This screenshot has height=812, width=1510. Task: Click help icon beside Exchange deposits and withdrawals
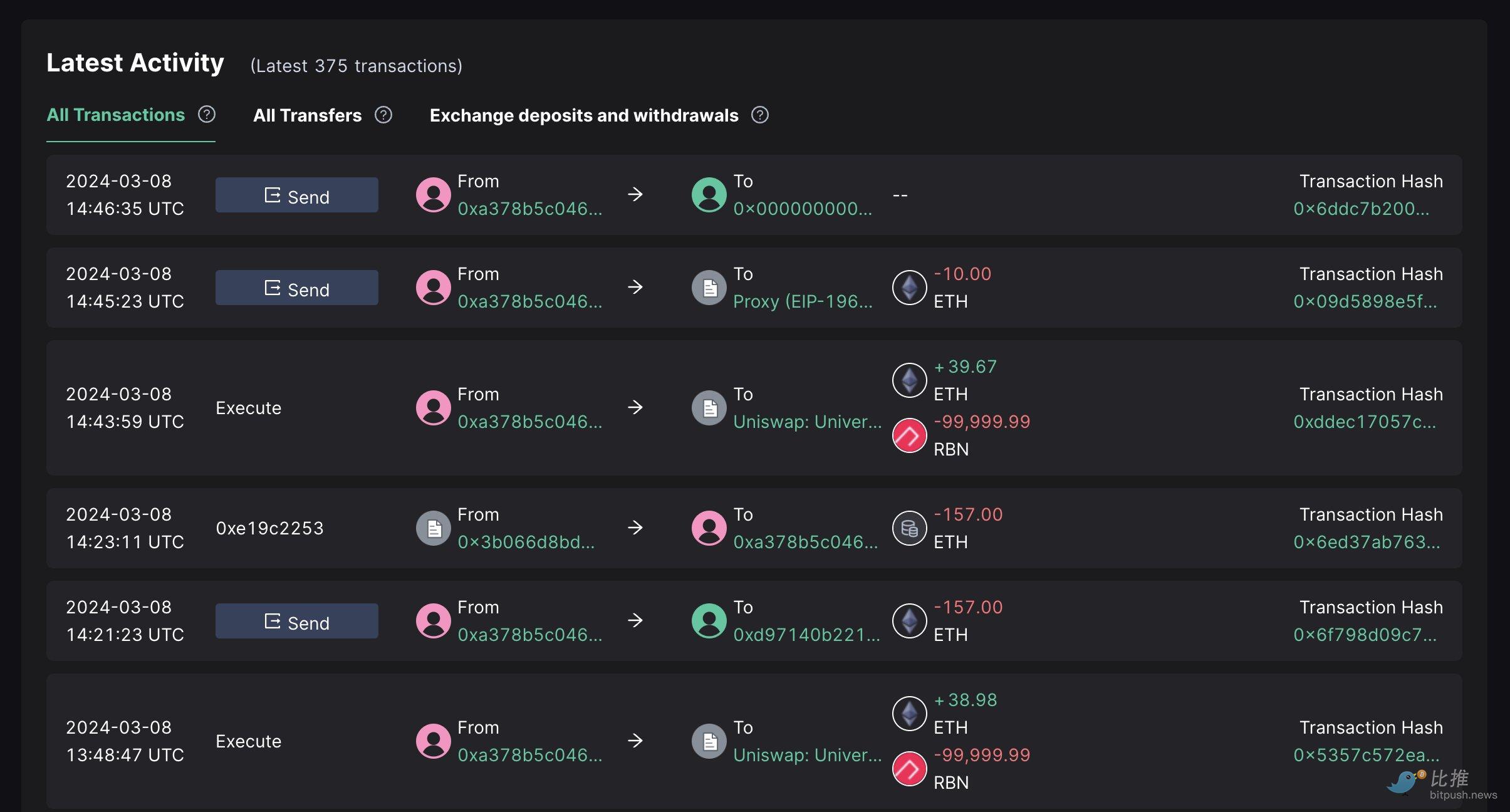point(760,115)
